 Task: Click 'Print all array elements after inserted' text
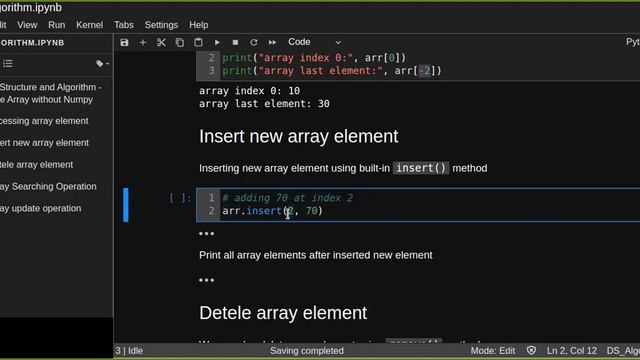tap(316, 255)
